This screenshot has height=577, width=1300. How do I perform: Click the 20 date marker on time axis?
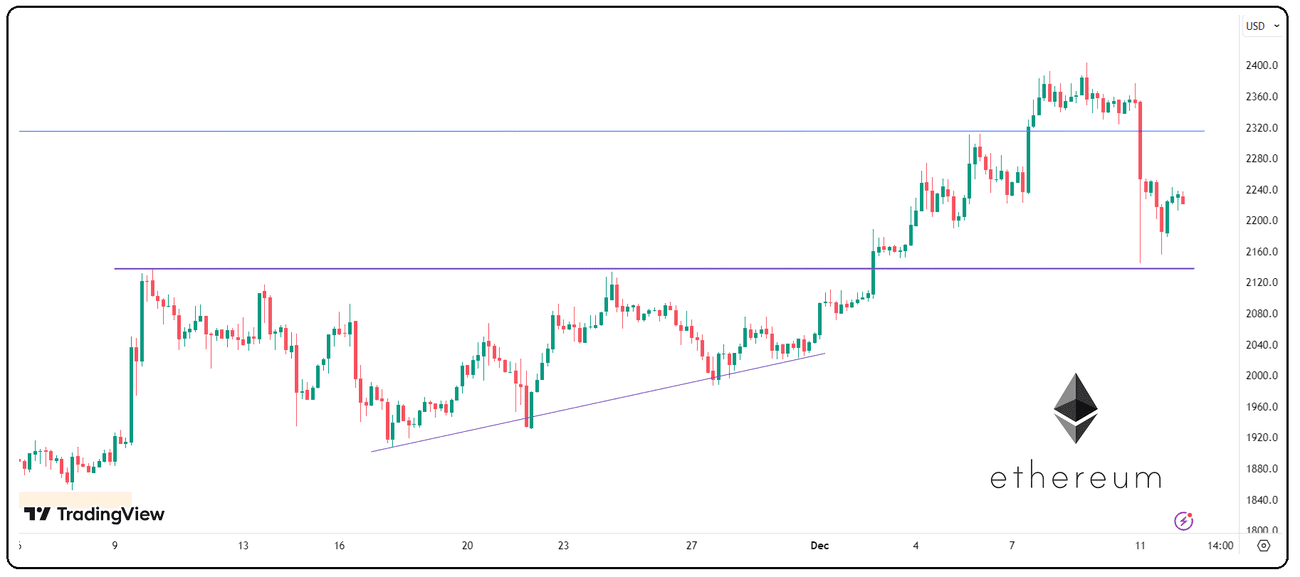point(467,546)
